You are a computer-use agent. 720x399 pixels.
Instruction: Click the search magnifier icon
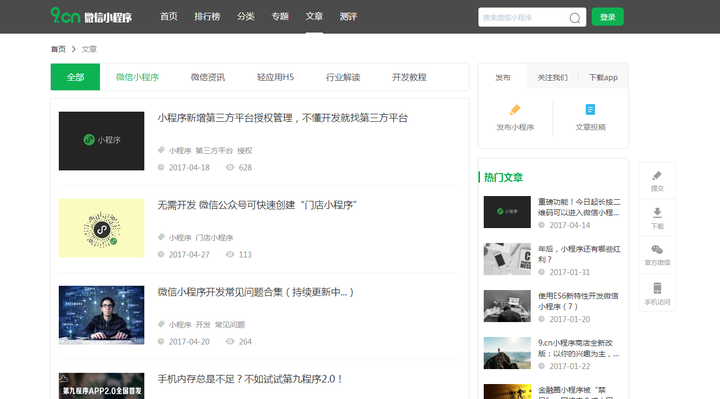click(x=574, y=18)
